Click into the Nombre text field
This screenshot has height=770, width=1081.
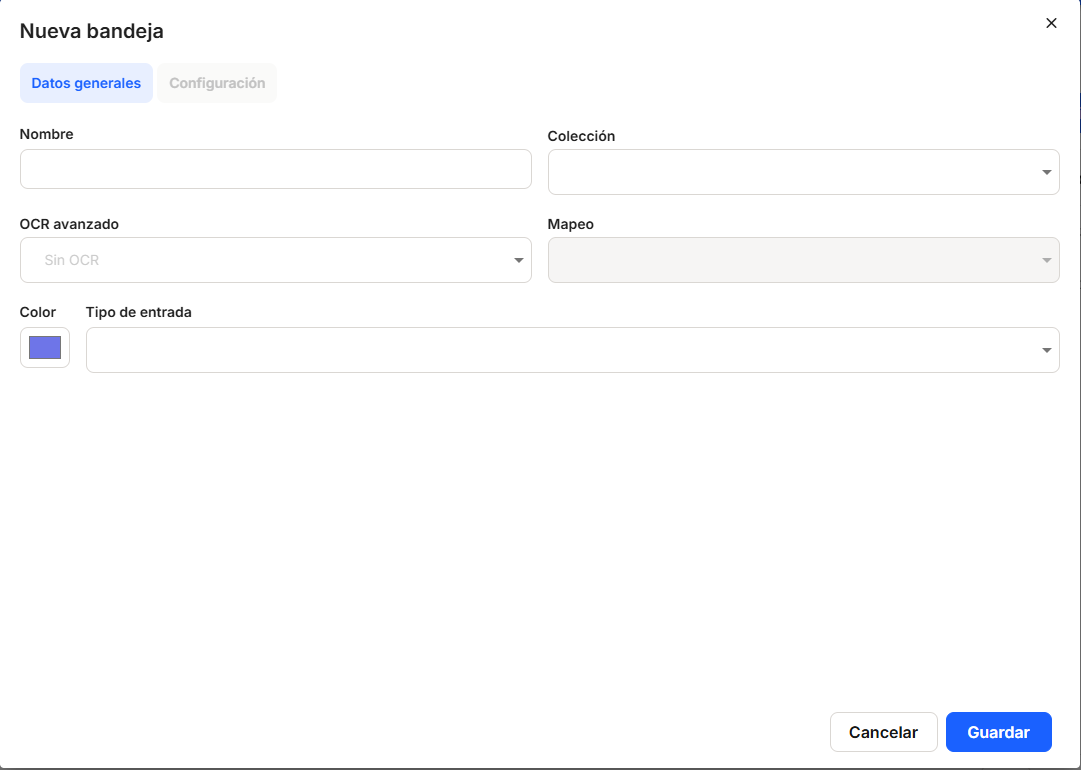pos(275,169)
